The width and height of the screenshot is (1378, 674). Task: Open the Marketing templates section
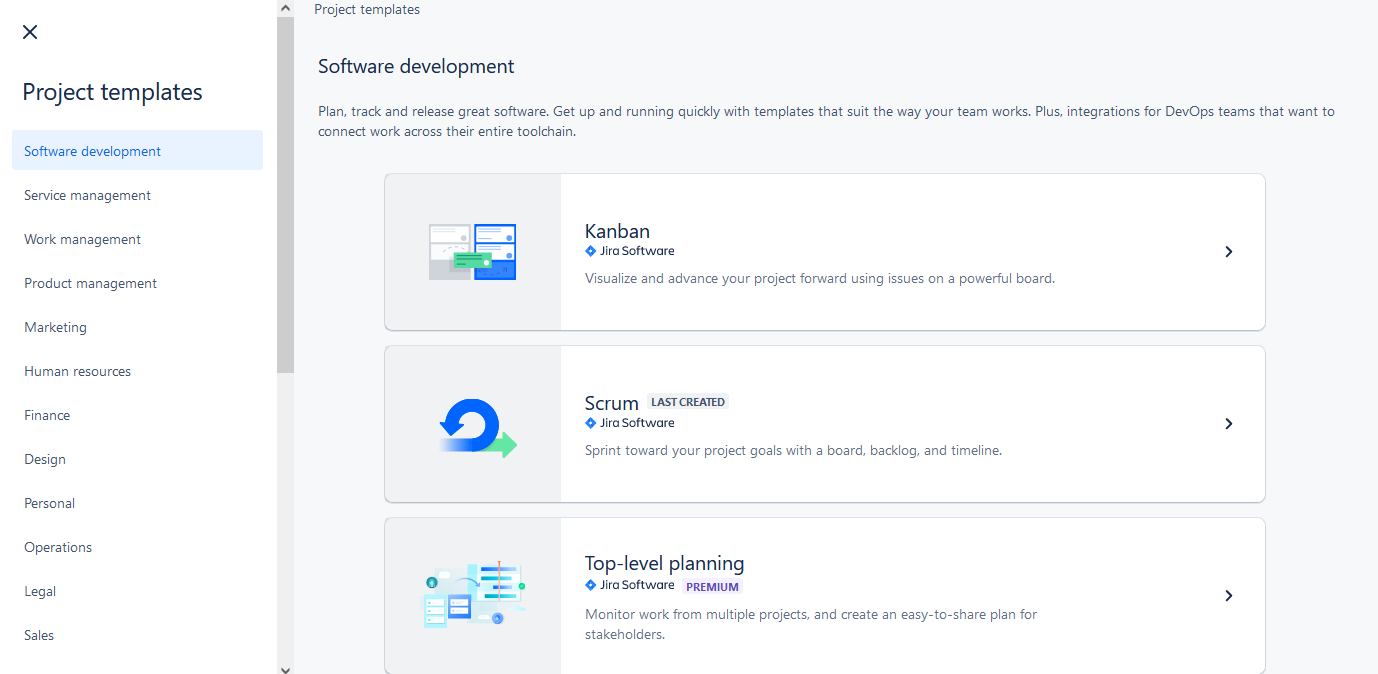coord(55,326)
